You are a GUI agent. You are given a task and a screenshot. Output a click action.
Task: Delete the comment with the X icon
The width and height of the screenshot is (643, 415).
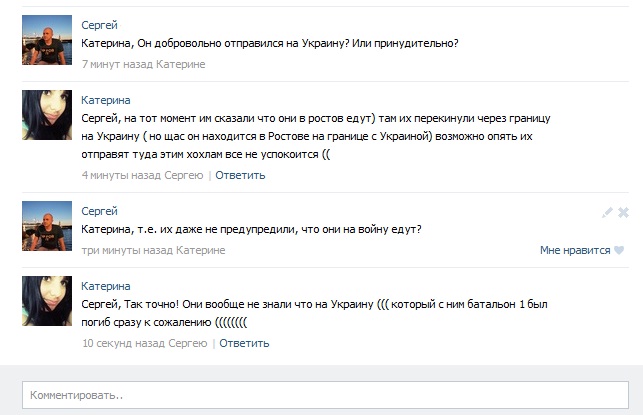click(623, 212)
